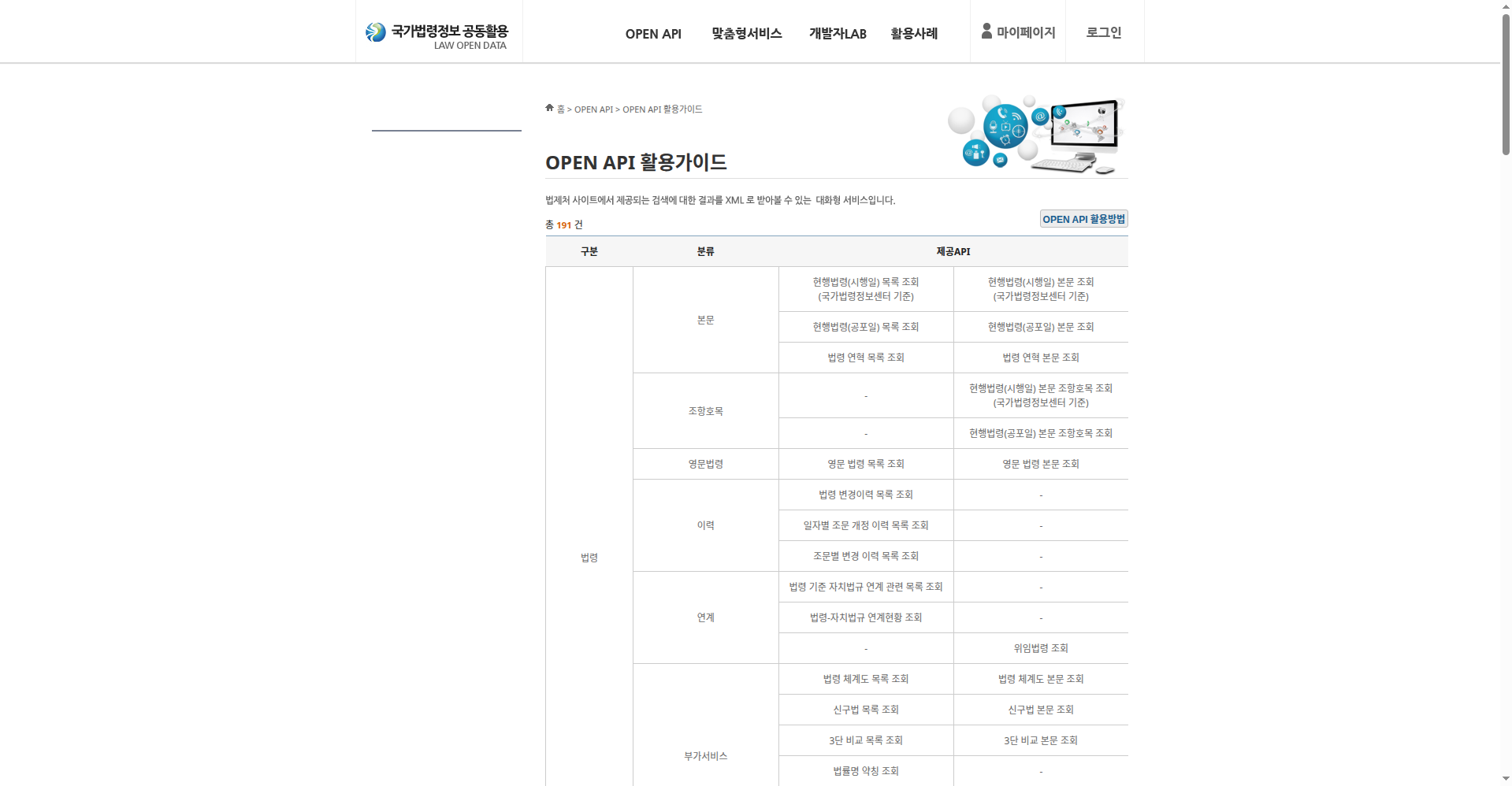The width and height of the screenshot is (1512, 786).
Task: Select 법령 체계도 본문 조회
Action: (x=1041, y=679)
